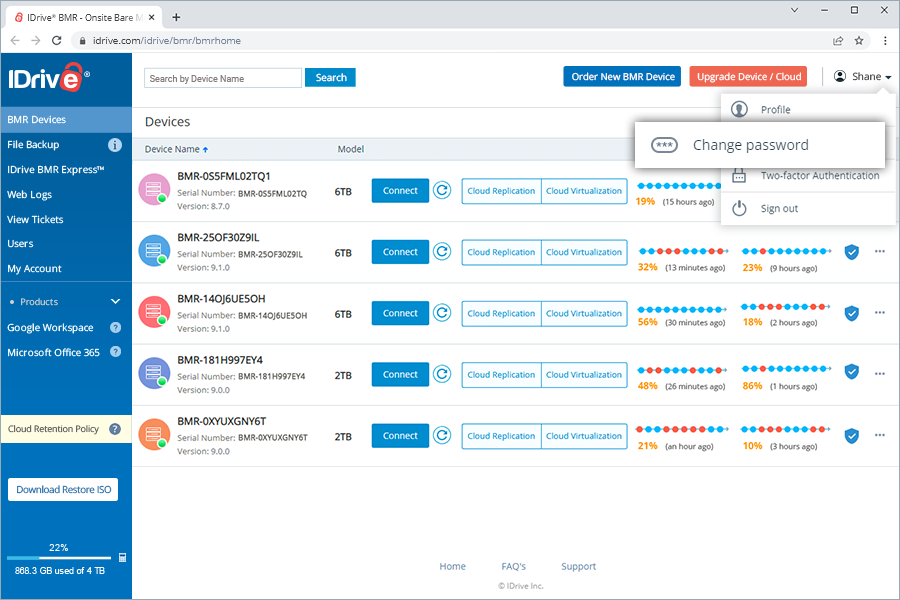Click shield icon for BMR-0XYUXGNY6T

852,436
